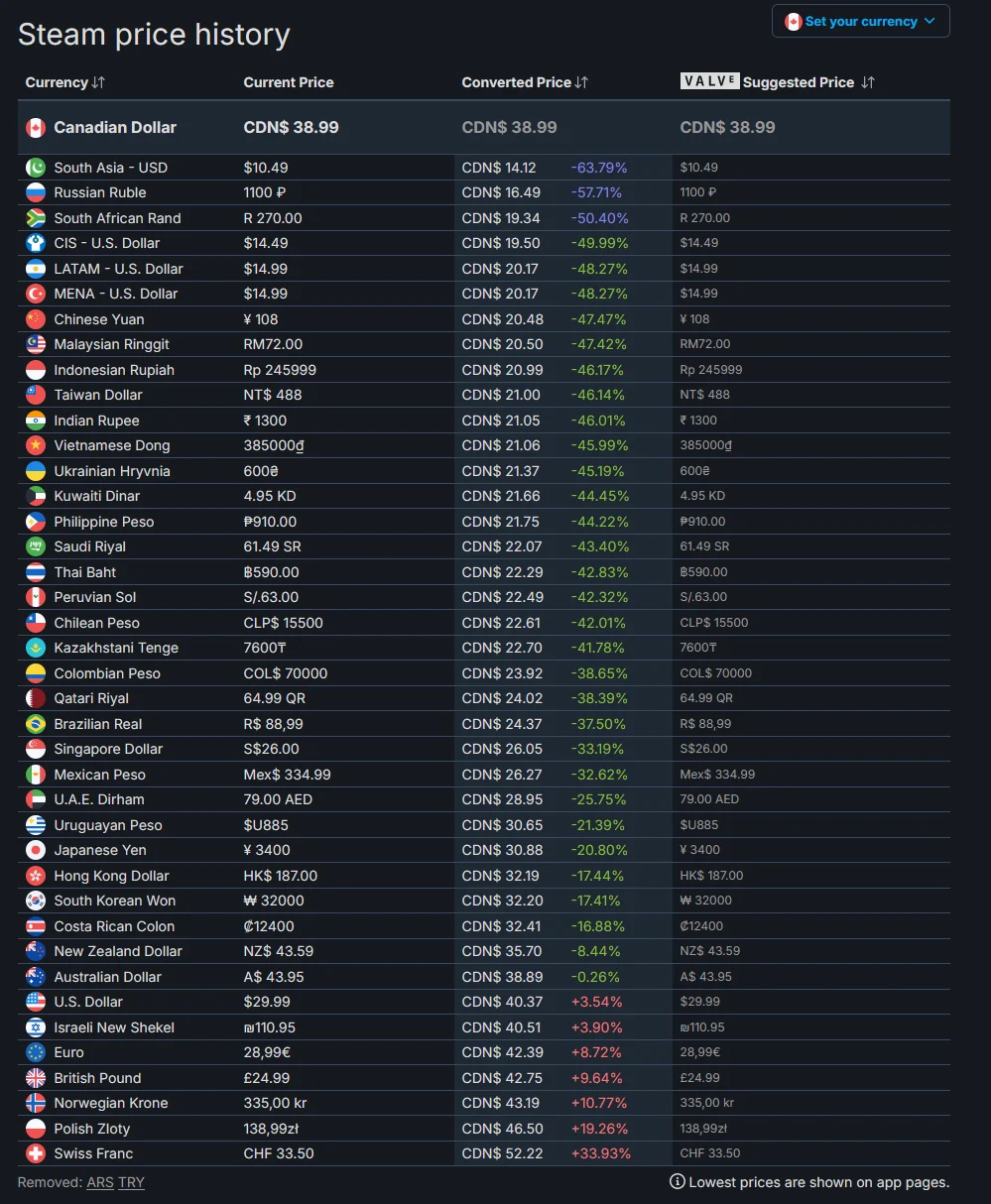Select the New Zealand Dollar currency name
Viewport: 991px width, 1204px height.
coord(118,951)
